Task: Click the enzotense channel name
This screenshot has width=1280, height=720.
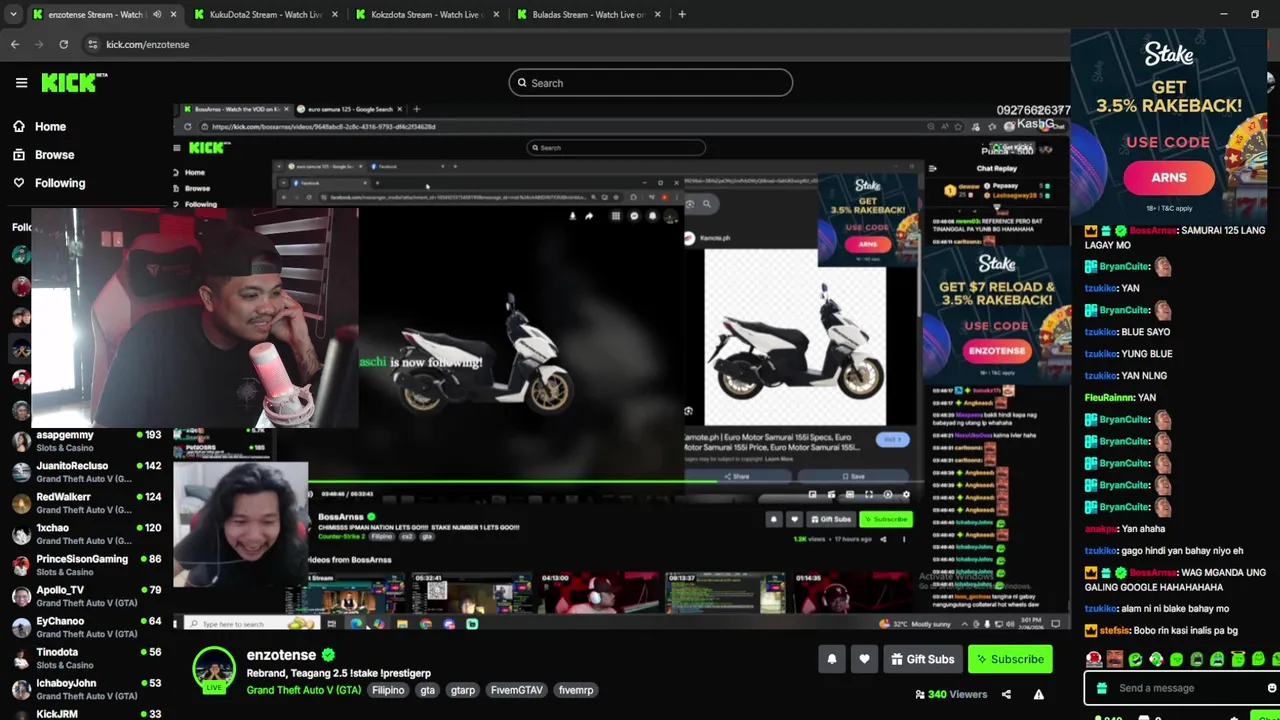Action: point(281,655)
